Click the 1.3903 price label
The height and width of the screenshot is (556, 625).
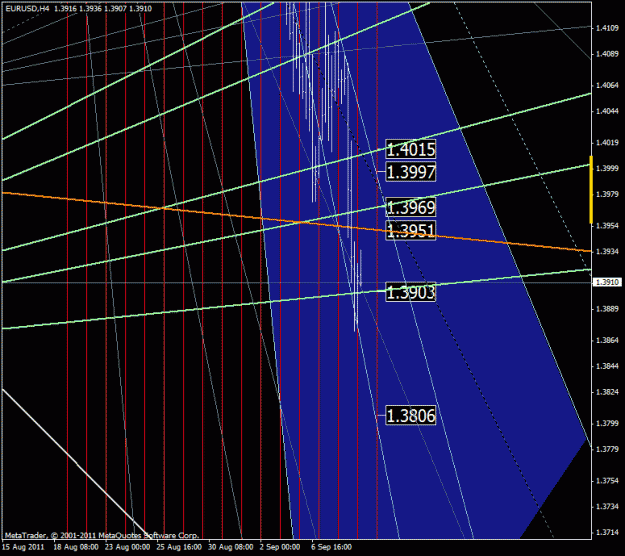[x=411, y=292]
